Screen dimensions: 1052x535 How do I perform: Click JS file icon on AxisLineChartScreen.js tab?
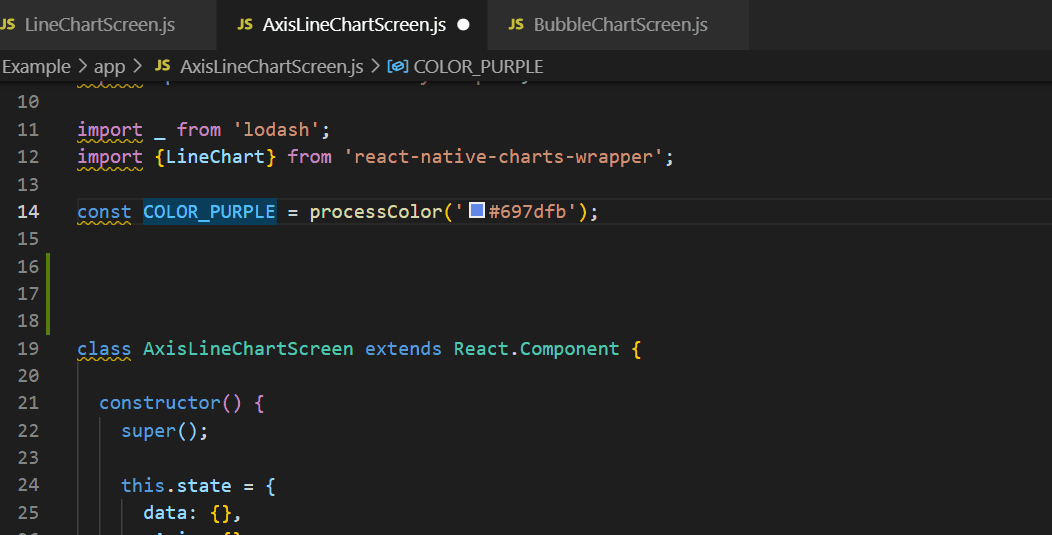pyautogui.click(x=245, y=25)
